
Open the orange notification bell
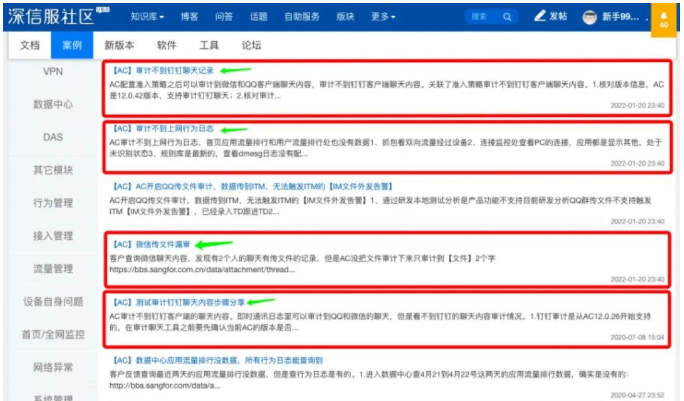[x=663, y=17]
